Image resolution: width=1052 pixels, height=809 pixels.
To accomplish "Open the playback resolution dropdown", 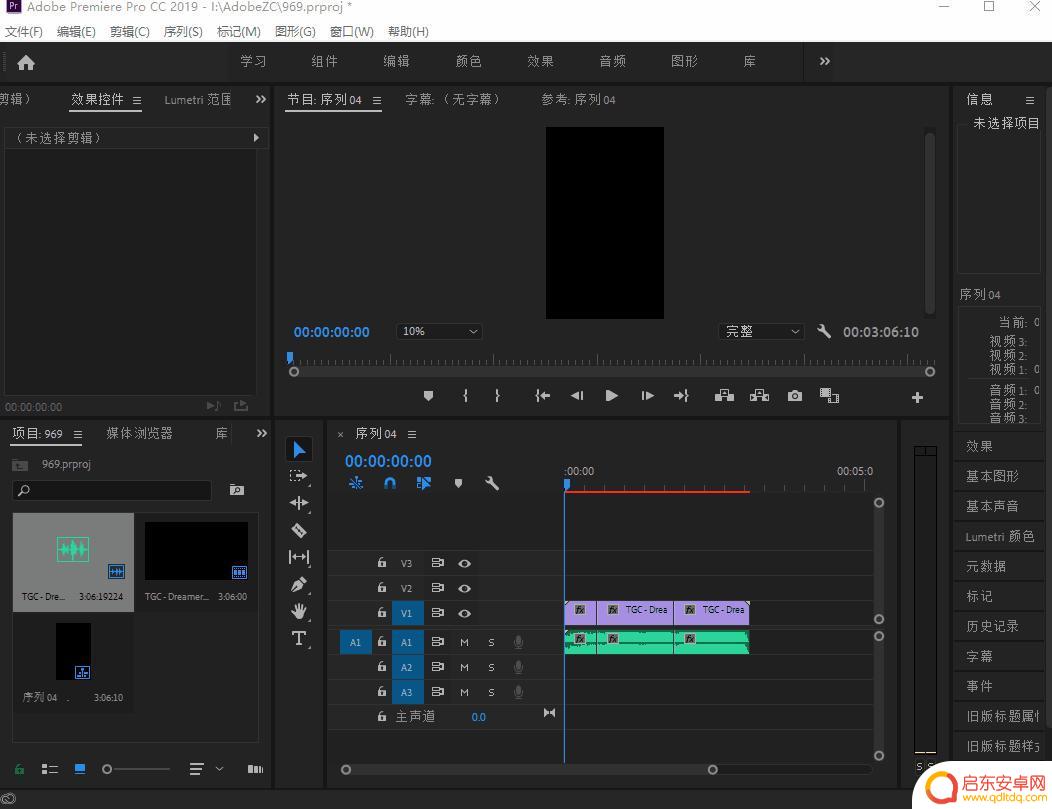I will tap(761, 331).
